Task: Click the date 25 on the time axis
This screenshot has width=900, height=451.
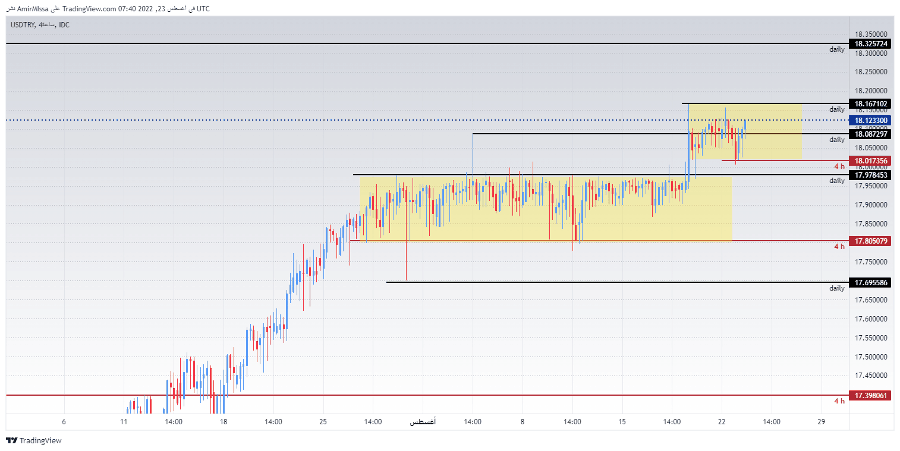Action: click(323, 422)
